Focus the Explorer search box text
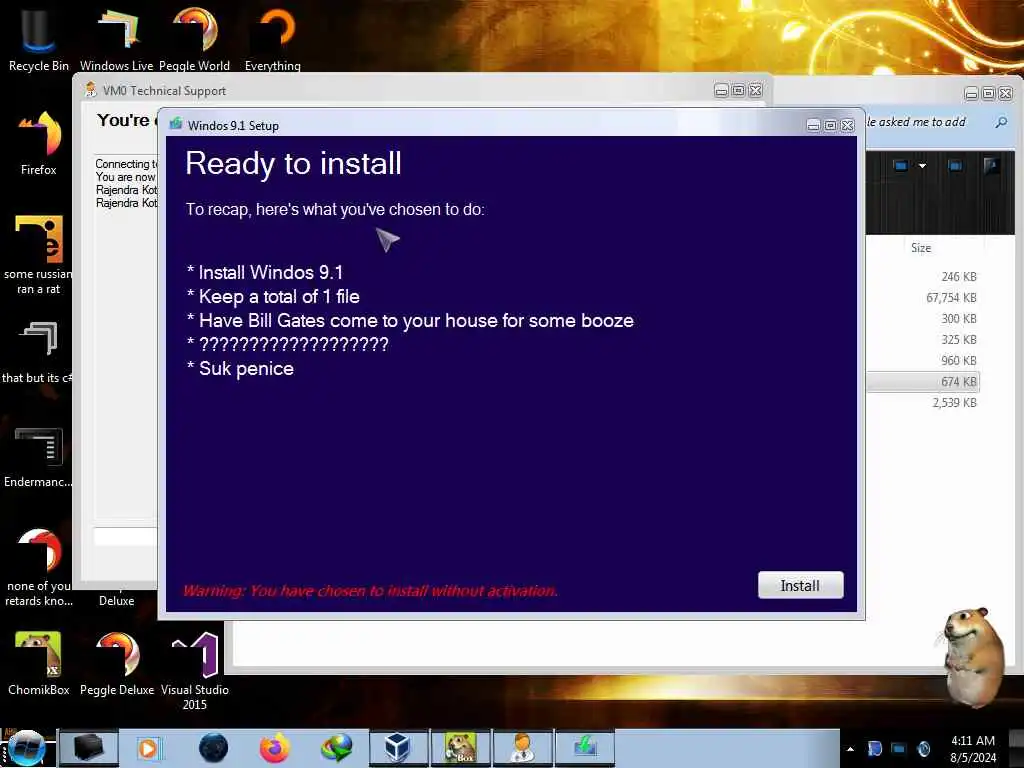Screen dimensions: 1024x768 916,122
